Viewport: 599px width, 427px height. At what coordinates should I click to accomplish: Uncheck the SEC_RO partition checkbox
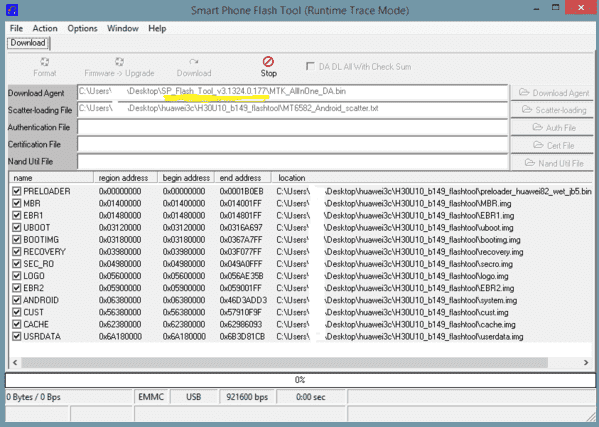click(16, 264)
